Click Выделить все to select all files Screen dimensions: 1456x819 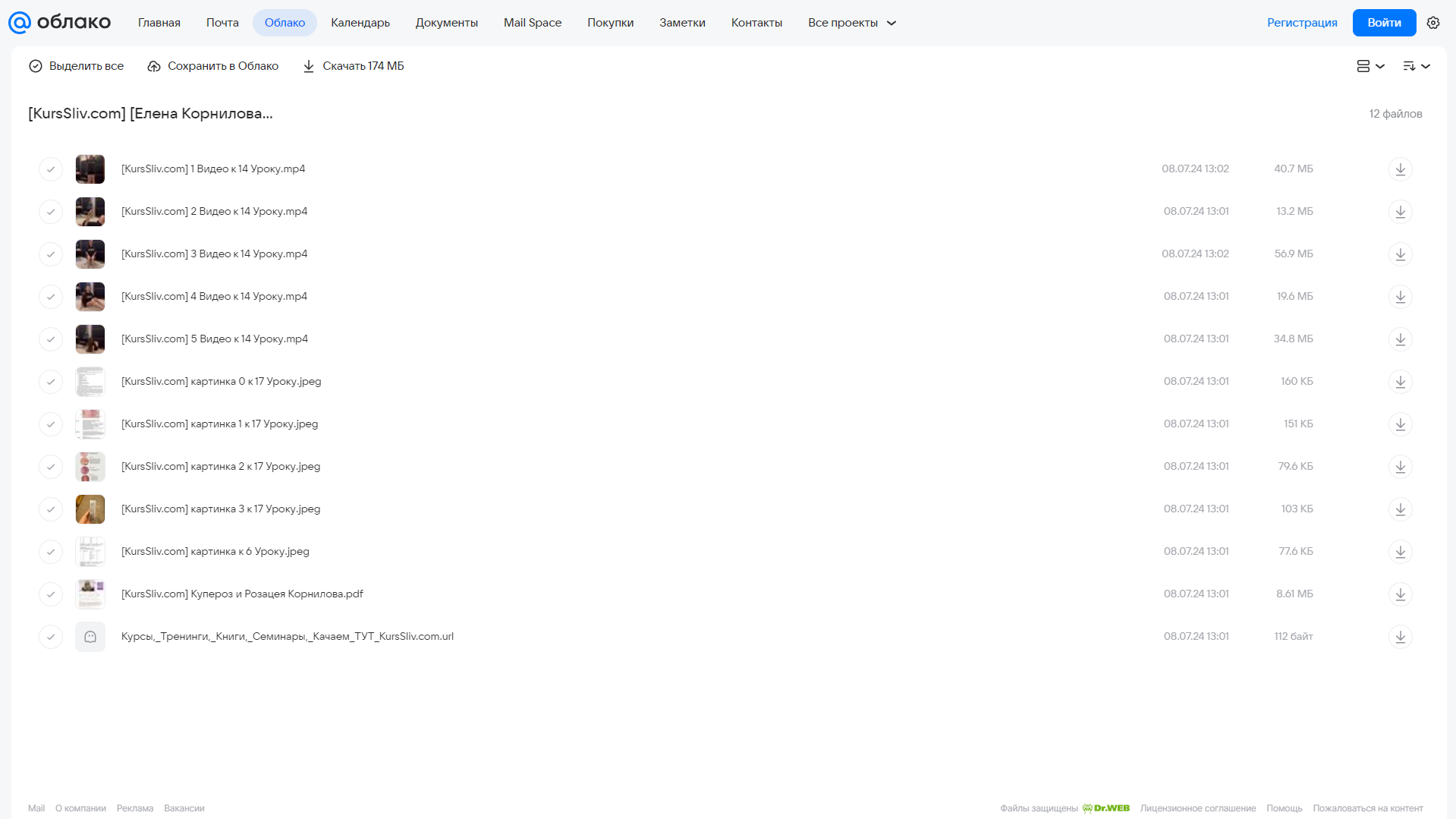(76, 66)
